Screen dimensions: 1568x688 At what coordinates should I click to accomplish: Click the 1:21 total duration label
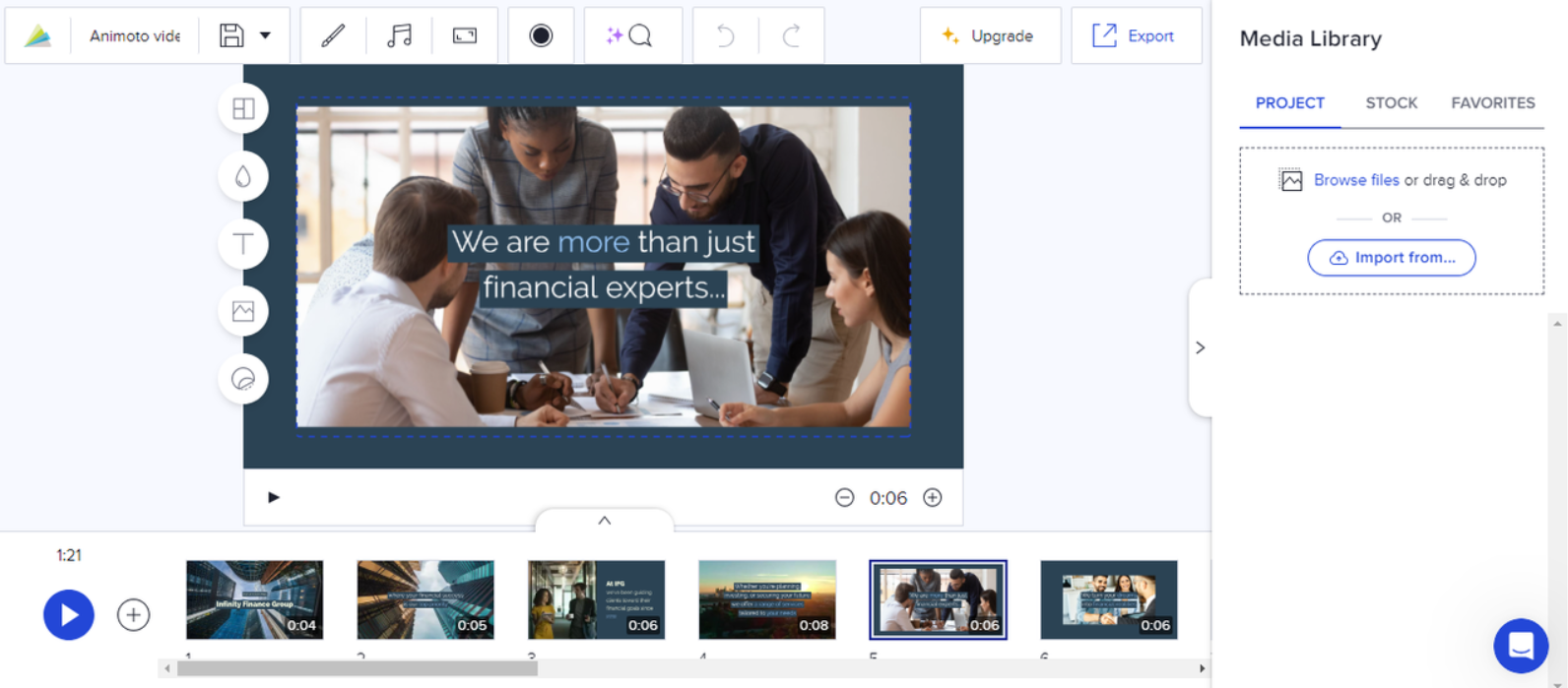pos(69,555)
